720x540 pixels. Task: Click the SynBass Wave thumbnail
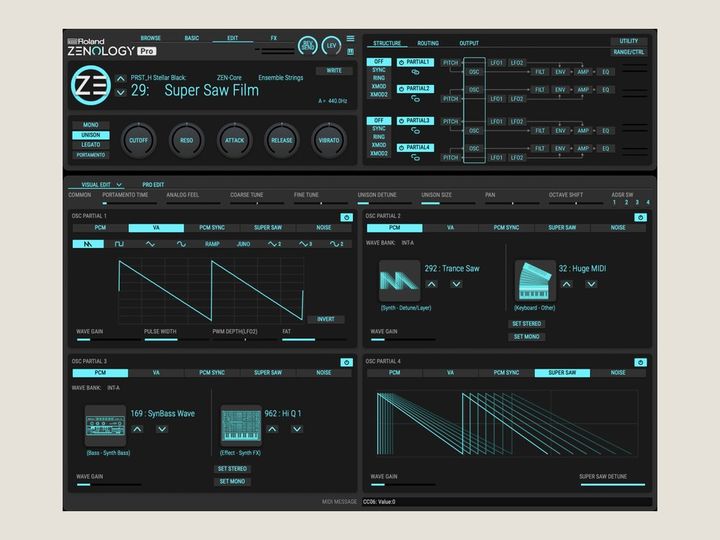(x=105, y=426)
